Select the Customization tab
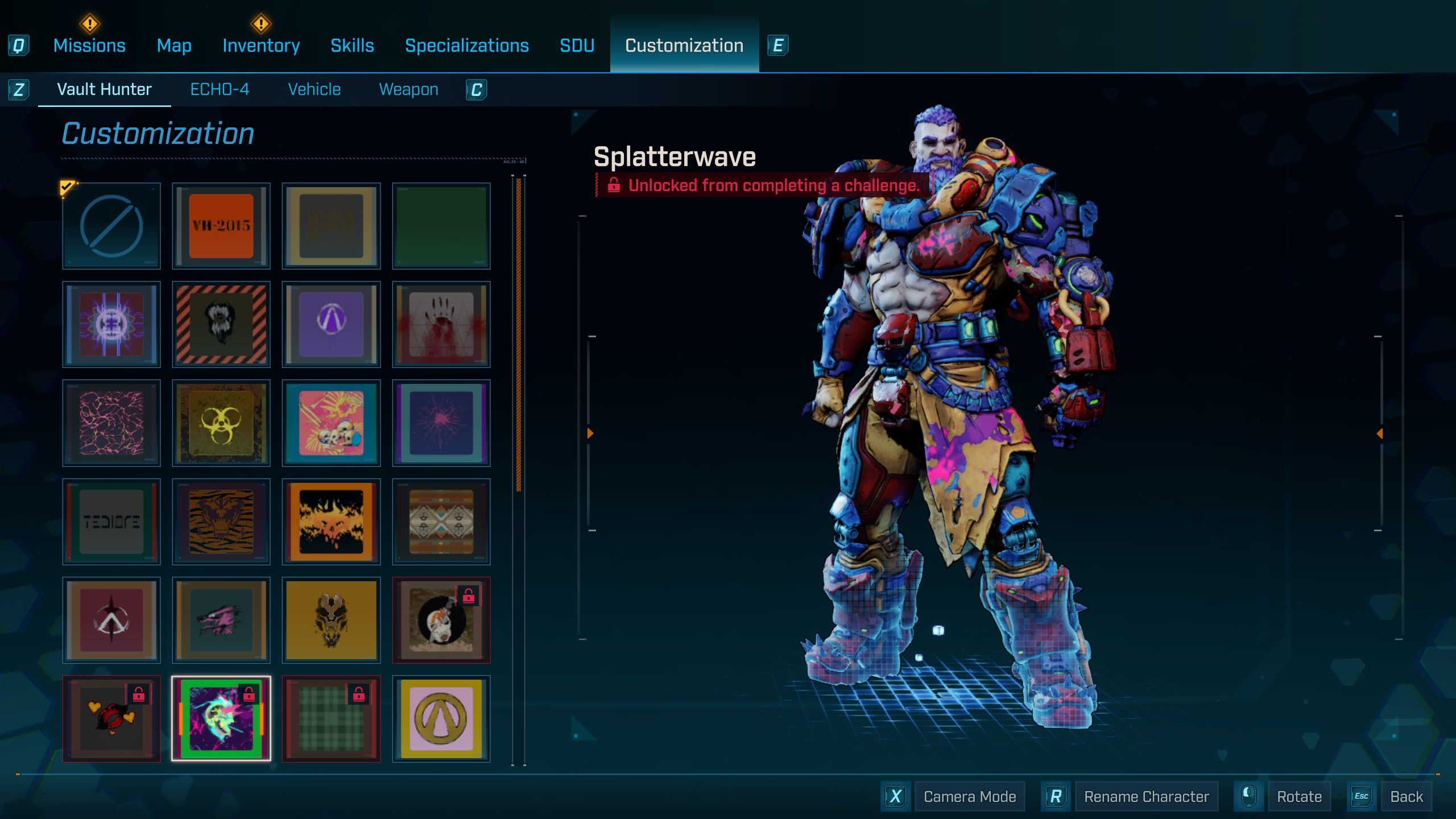The height and width of the screenshot is (819, 1456). coord(684,45)
